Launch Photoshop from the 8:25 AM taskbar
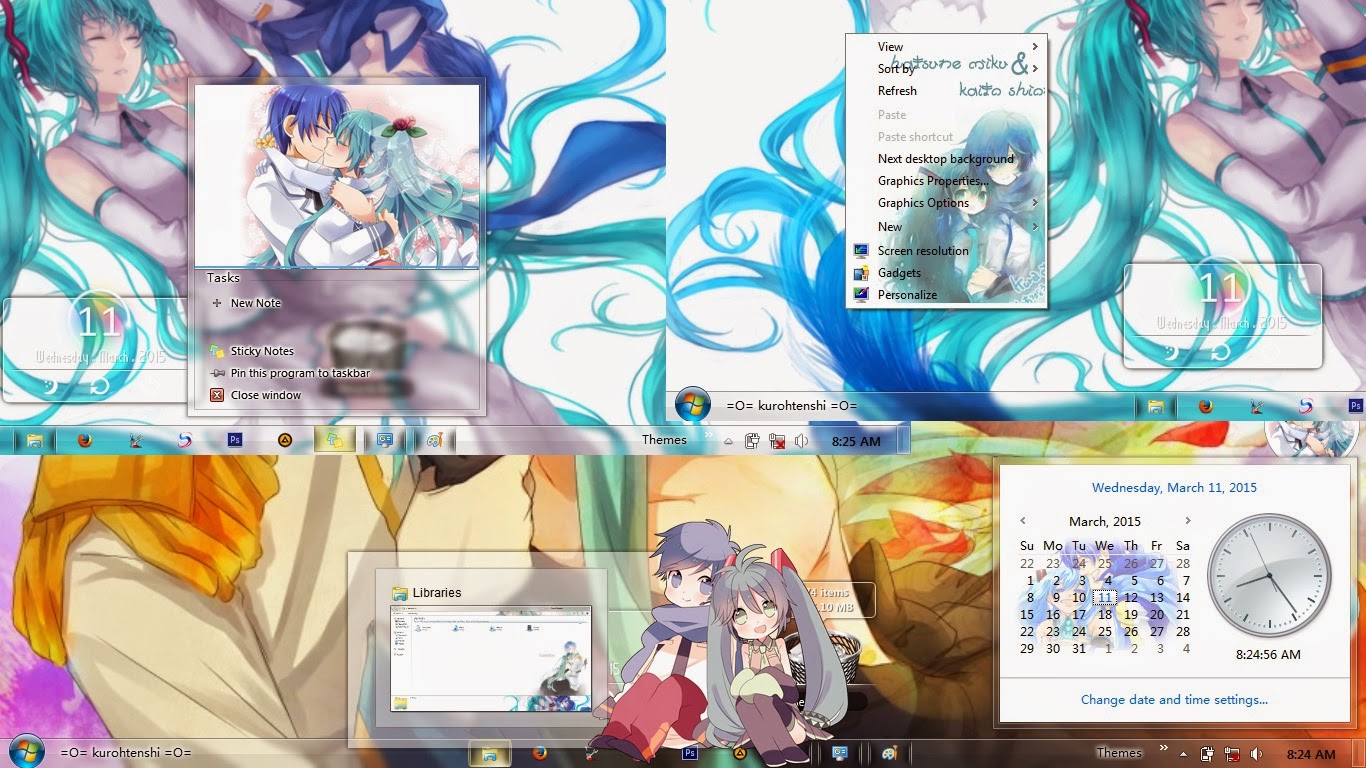This screenshot has height=768, width=1366. 235,439
